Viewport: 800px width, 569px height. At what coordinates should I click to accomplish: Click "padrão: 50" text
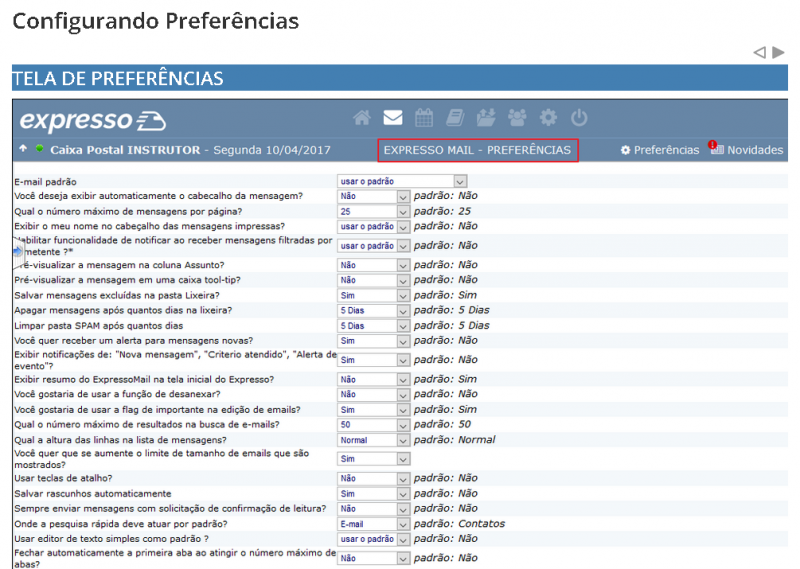442,425
